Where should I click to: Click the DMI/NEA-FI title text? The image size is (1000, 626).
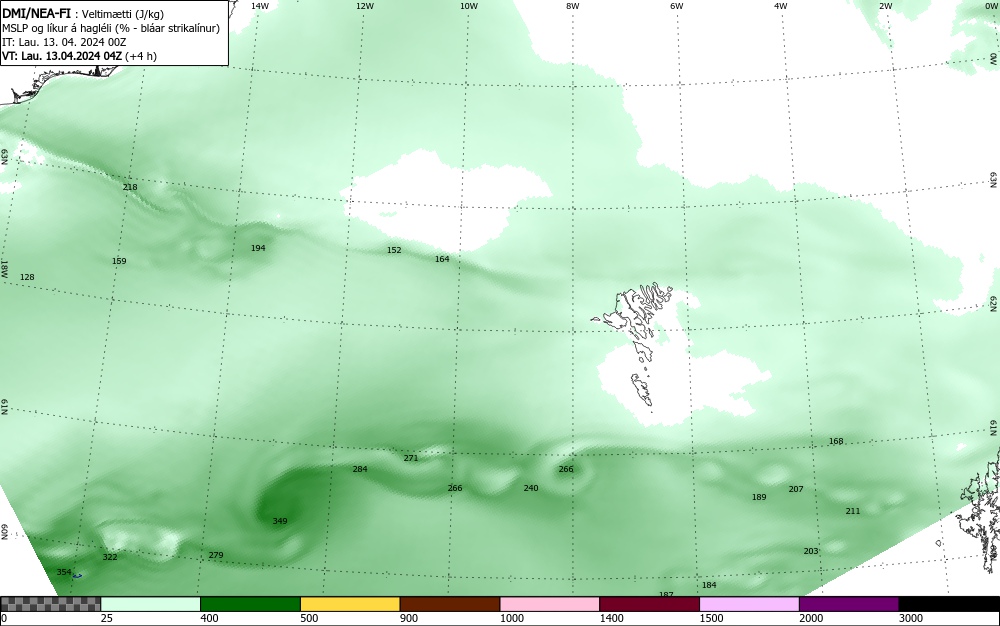click(x=36, y=13)
